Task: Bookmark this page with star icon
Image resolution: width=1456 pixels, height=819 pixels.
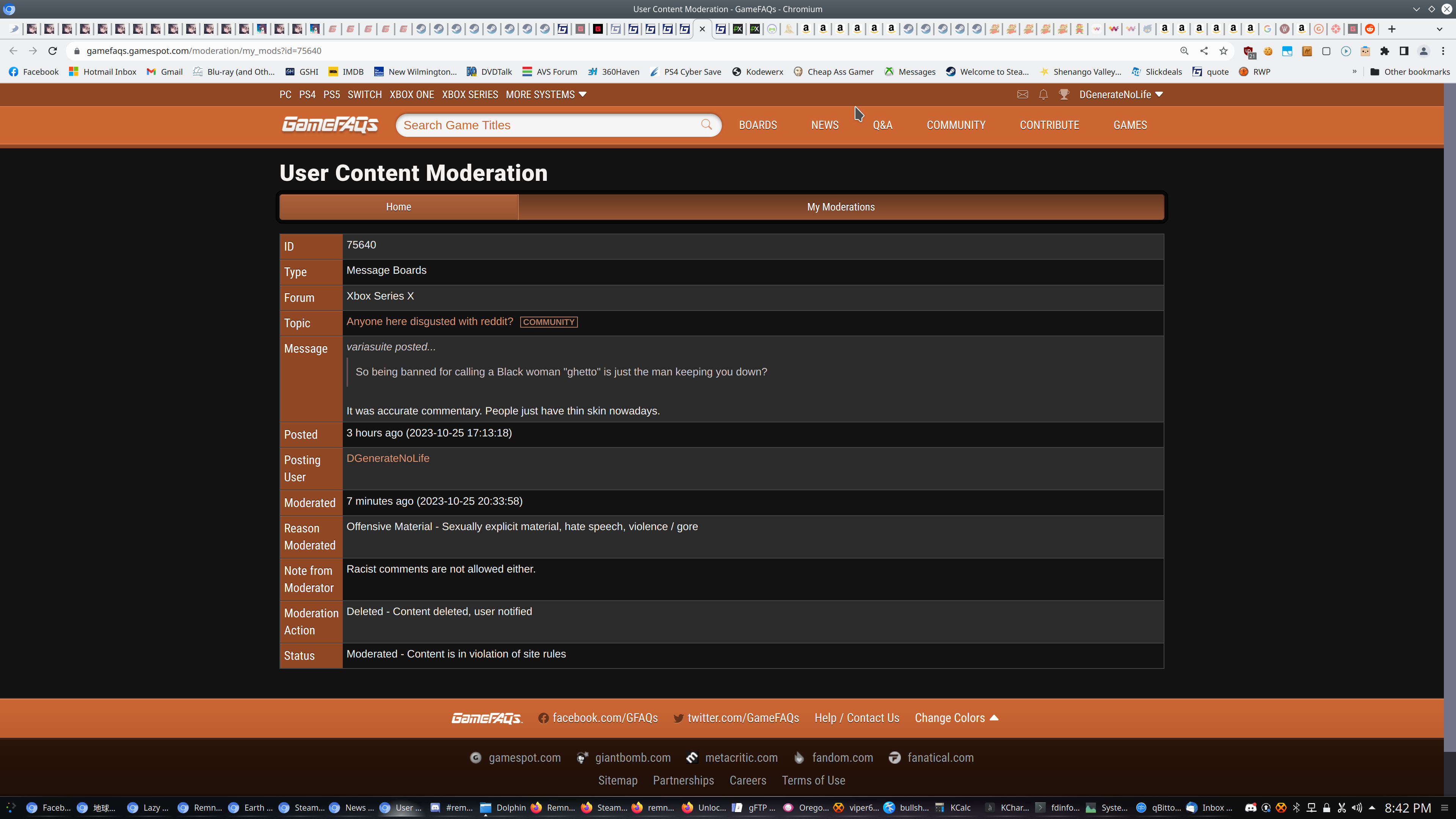Action: 1224,51
